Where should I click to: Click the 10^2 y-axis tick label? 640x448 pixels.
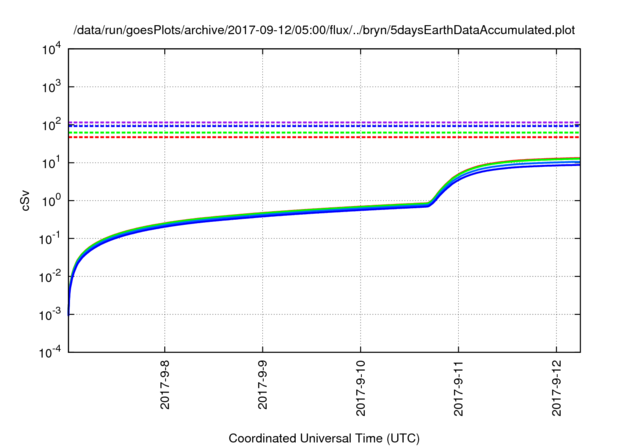pos(51,124)
